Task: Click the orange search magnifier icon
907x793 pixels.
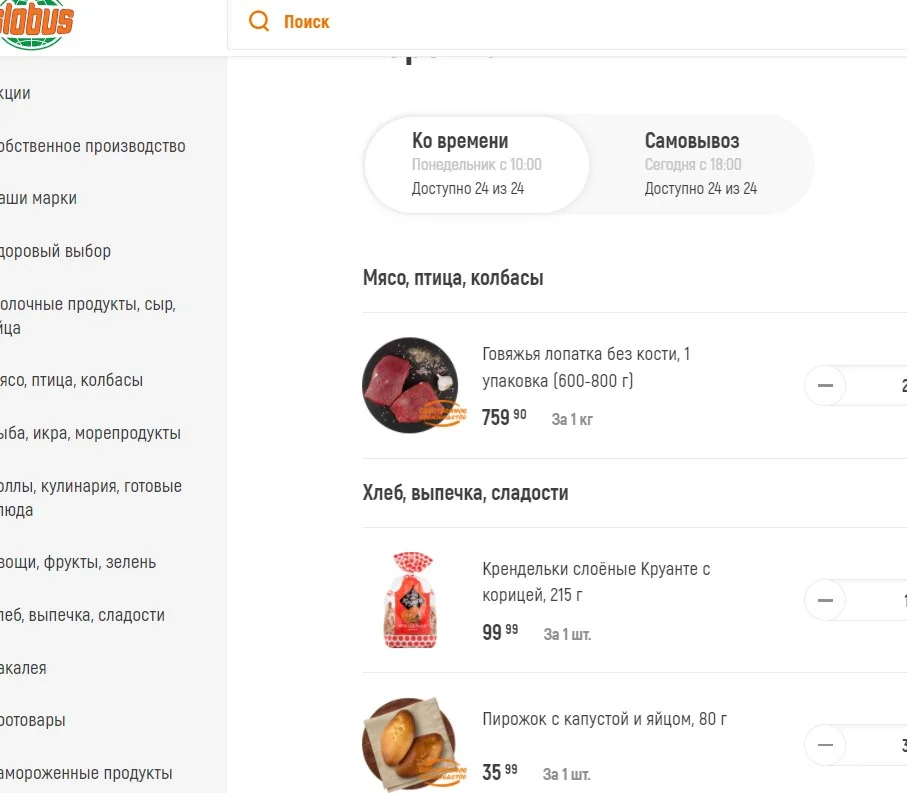Action: tap(258, 20)
